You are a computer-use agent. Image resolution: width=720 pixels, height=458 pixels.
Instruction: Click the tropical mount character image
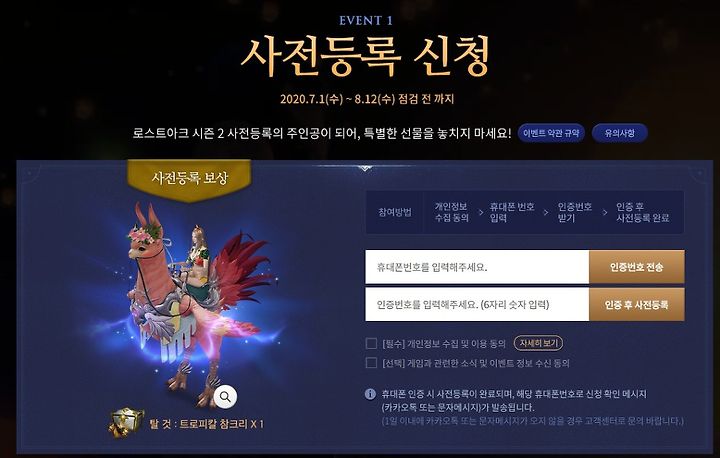pos(193,303)
